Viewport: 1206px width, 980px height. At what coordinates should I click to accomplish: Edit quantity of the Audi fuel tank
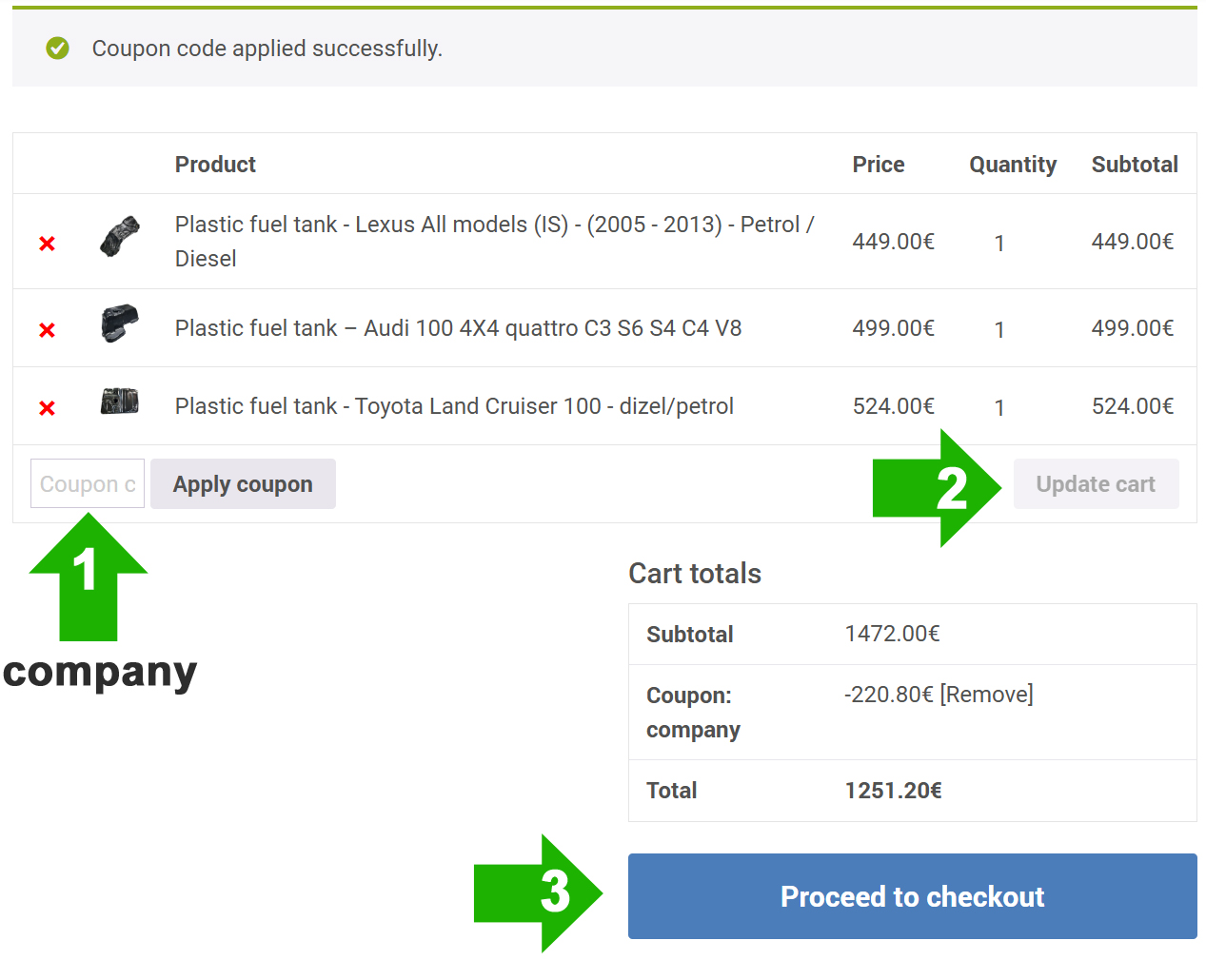(999, 330)
